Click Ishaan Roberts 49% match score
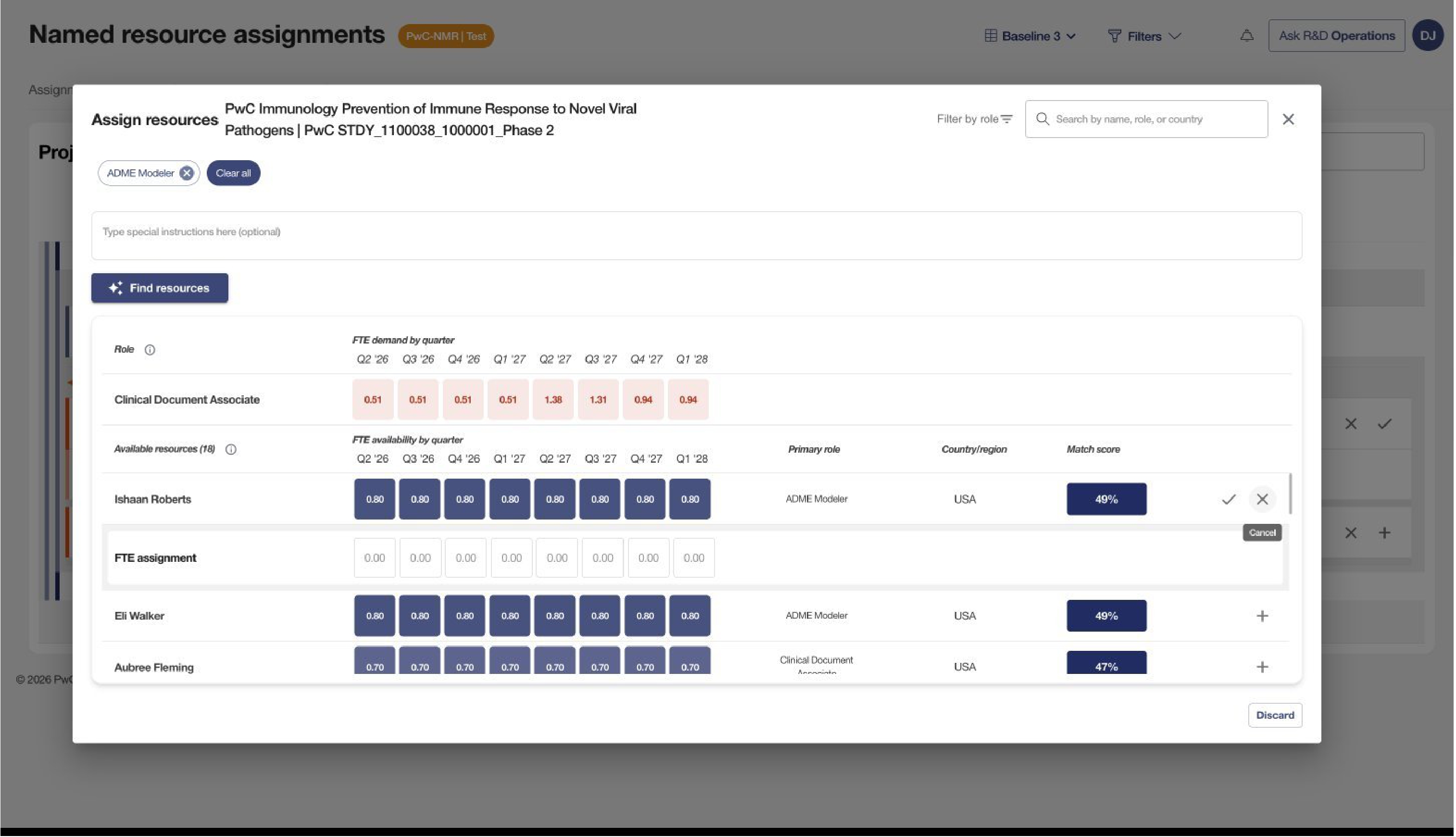 1106,499
